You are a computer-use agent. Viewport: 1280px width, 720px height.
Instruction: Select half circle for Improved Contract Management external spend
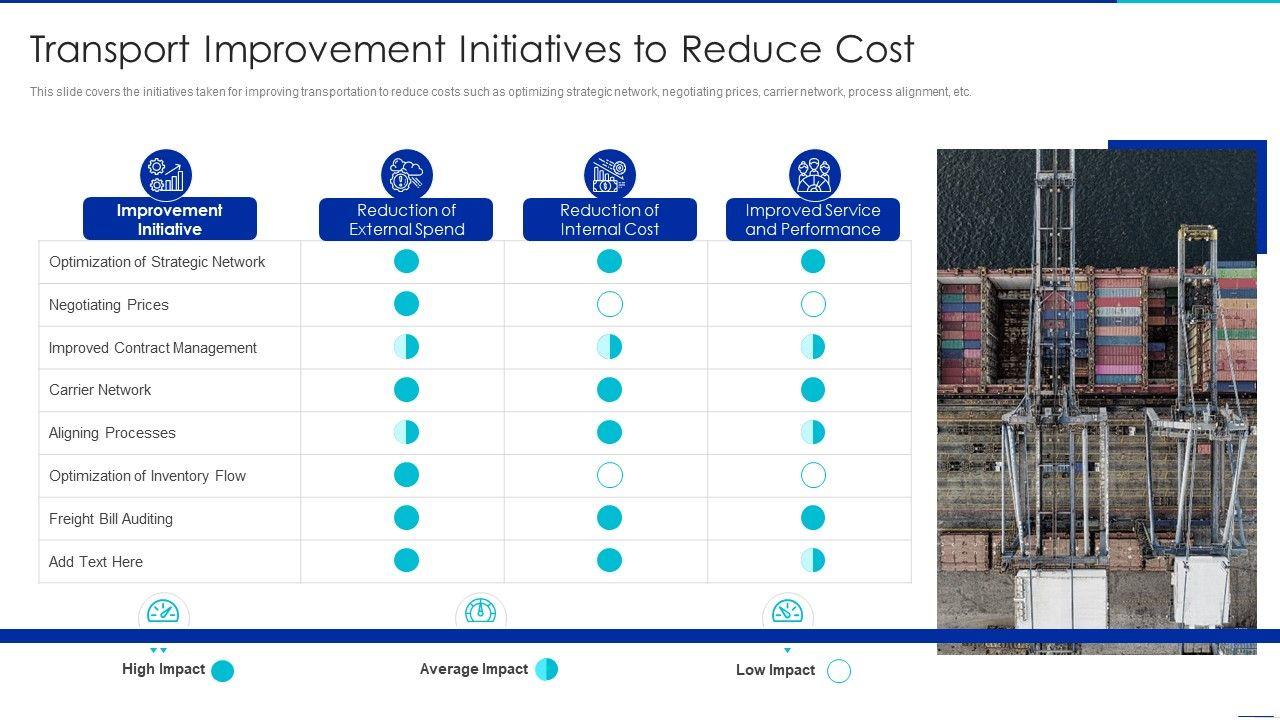click(x=406, y=347)
